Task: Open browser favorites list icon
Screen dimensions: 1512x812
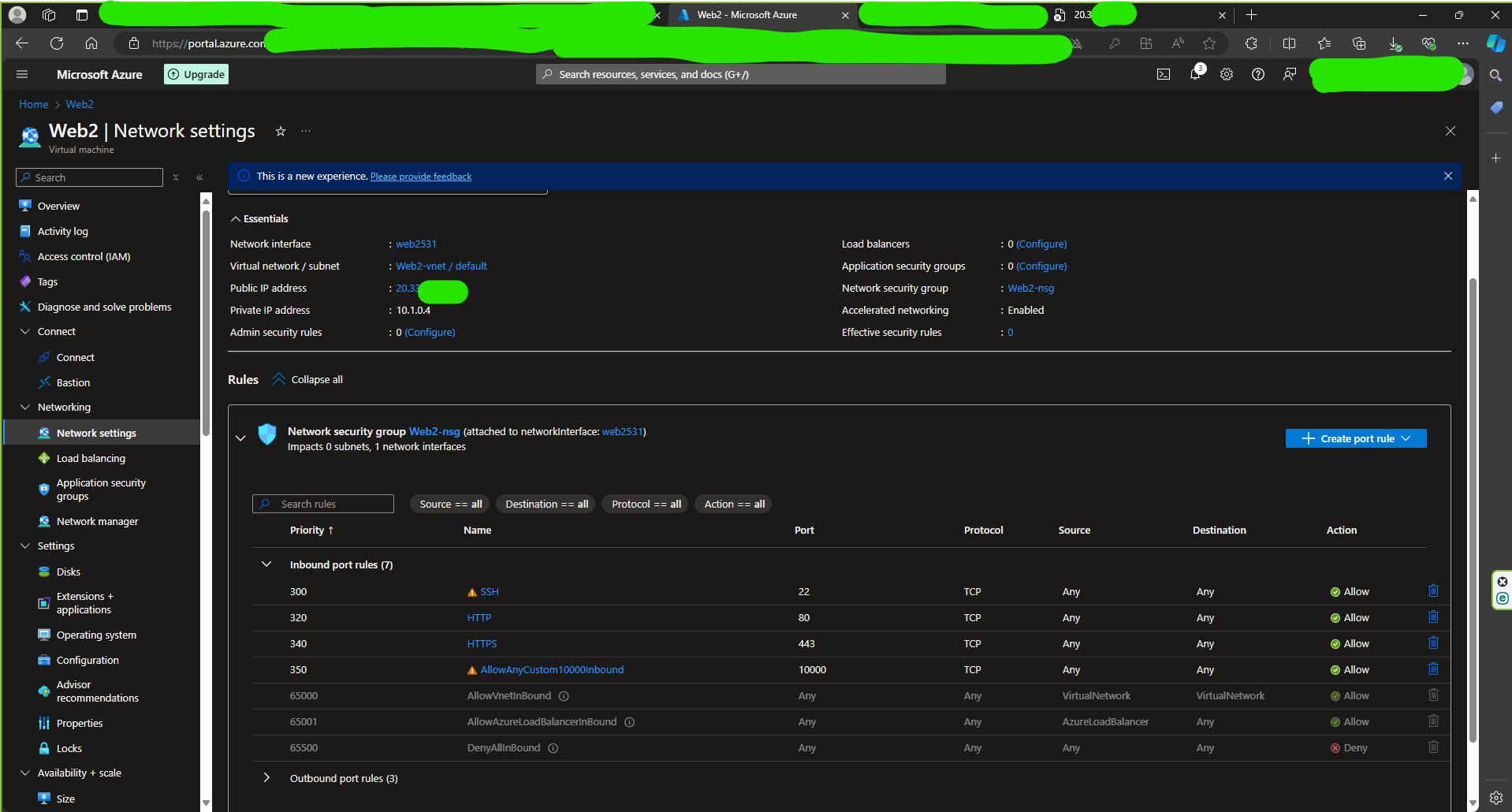Action: tap(1324, 43)
